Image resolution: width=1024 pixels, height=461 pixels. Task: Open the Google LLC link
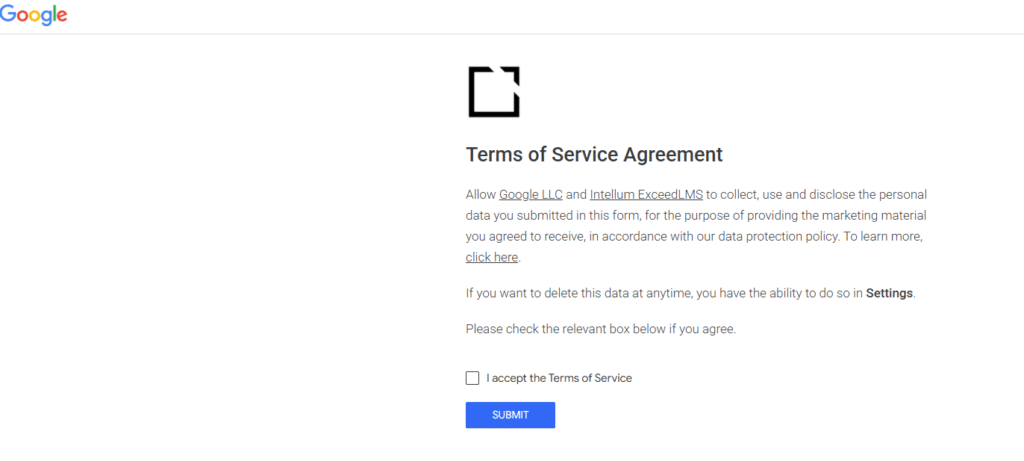[531, 194]
